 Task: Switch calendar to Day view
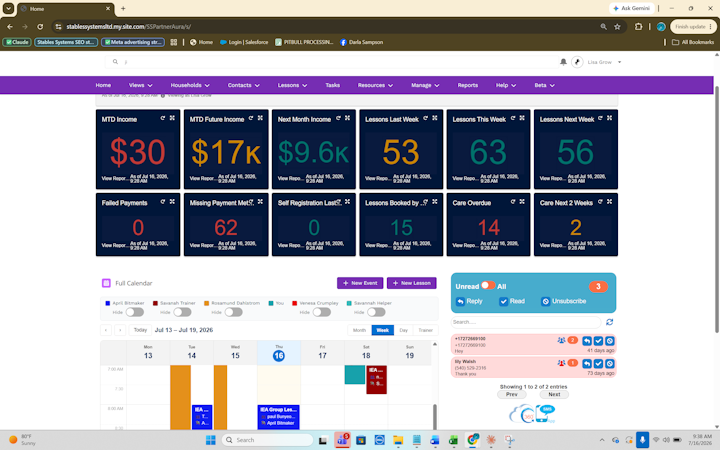coord(404,330)
